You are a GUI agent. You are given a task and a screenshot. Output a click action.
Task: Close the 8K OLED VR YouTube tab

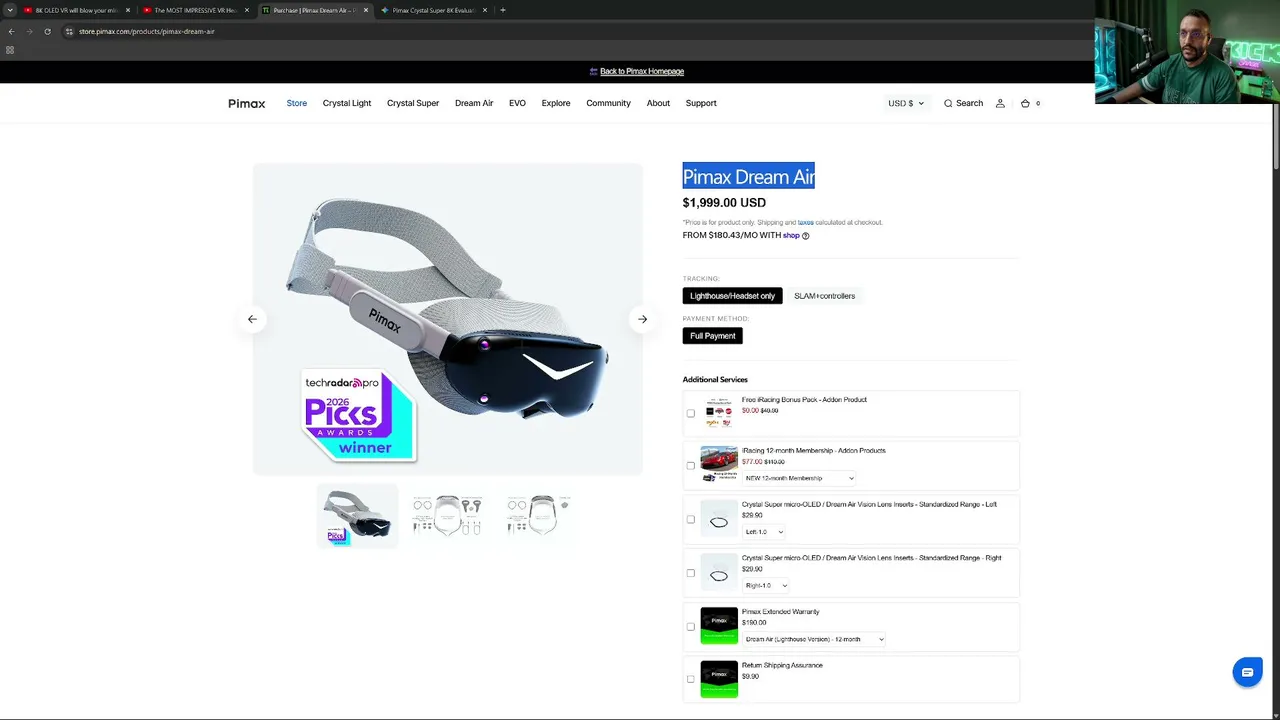128,10
